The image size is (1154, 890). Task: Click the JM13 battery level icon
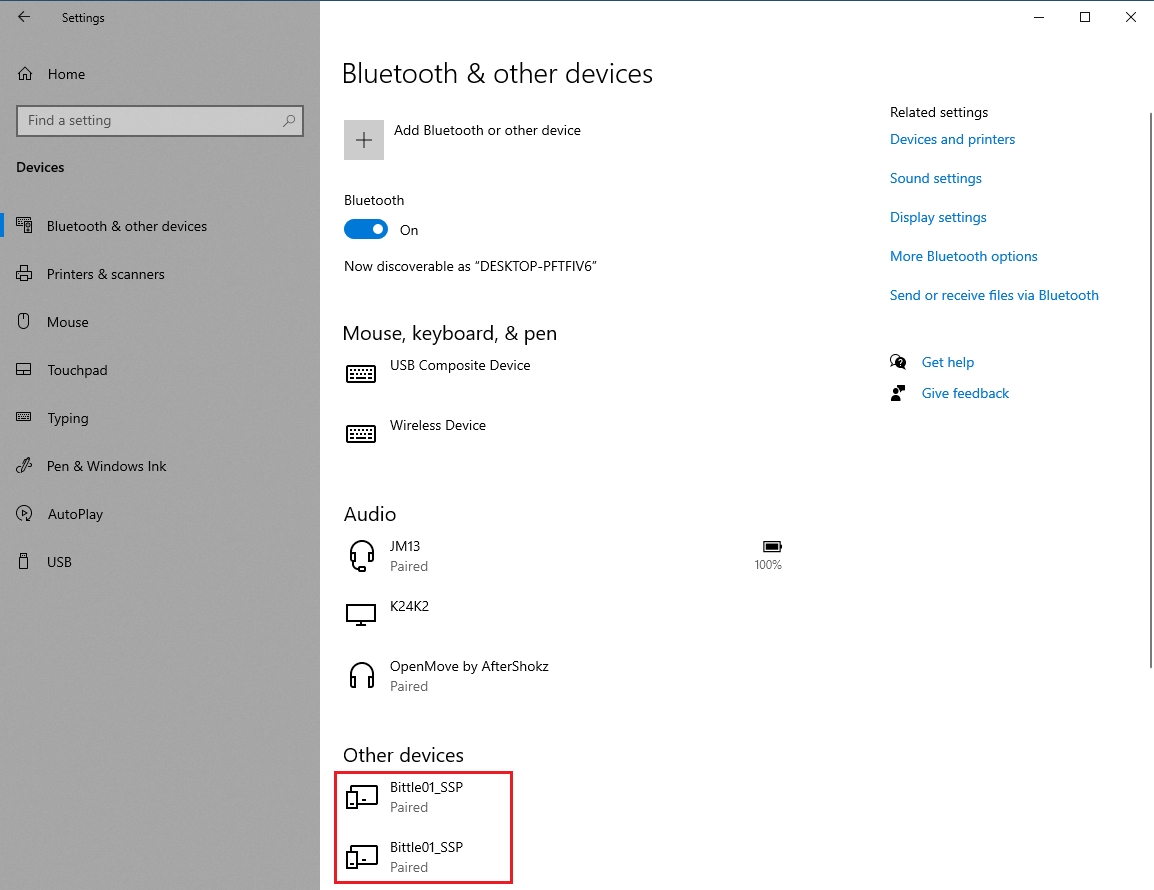pos(771,547)
